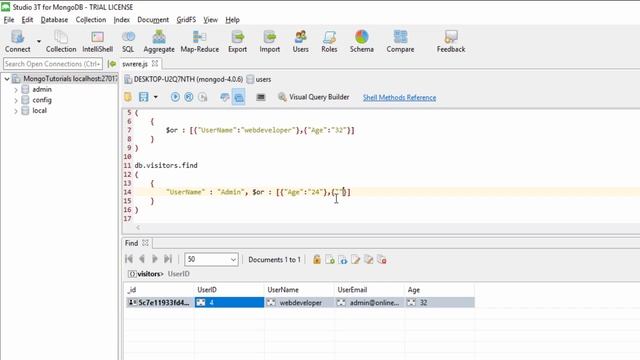This screenshot has height=360, width=640.
Task: Open the Compare tool
Action: [400, 41]
